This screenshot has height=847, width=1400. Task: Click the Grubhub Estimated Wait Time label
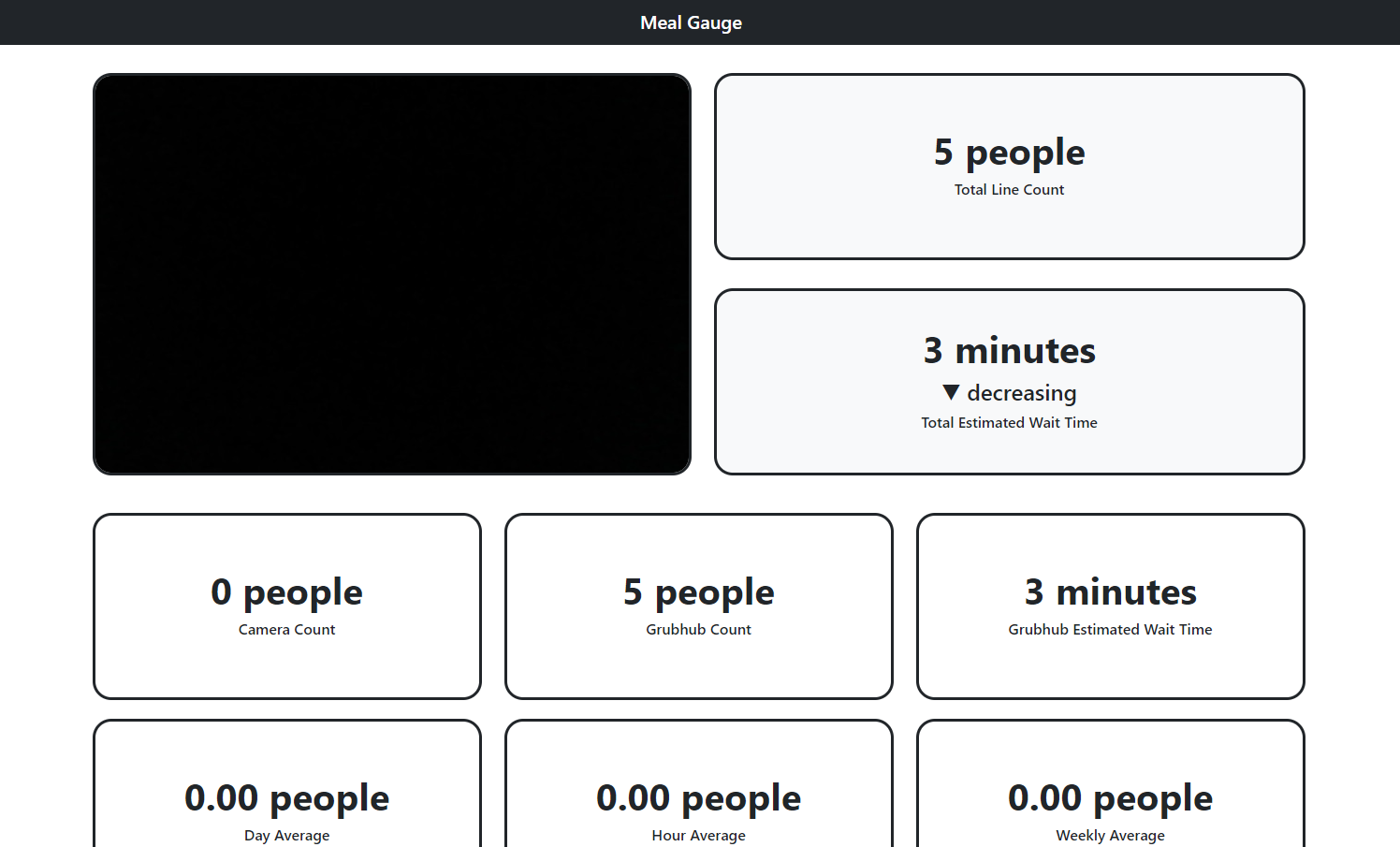[1110, 629]
